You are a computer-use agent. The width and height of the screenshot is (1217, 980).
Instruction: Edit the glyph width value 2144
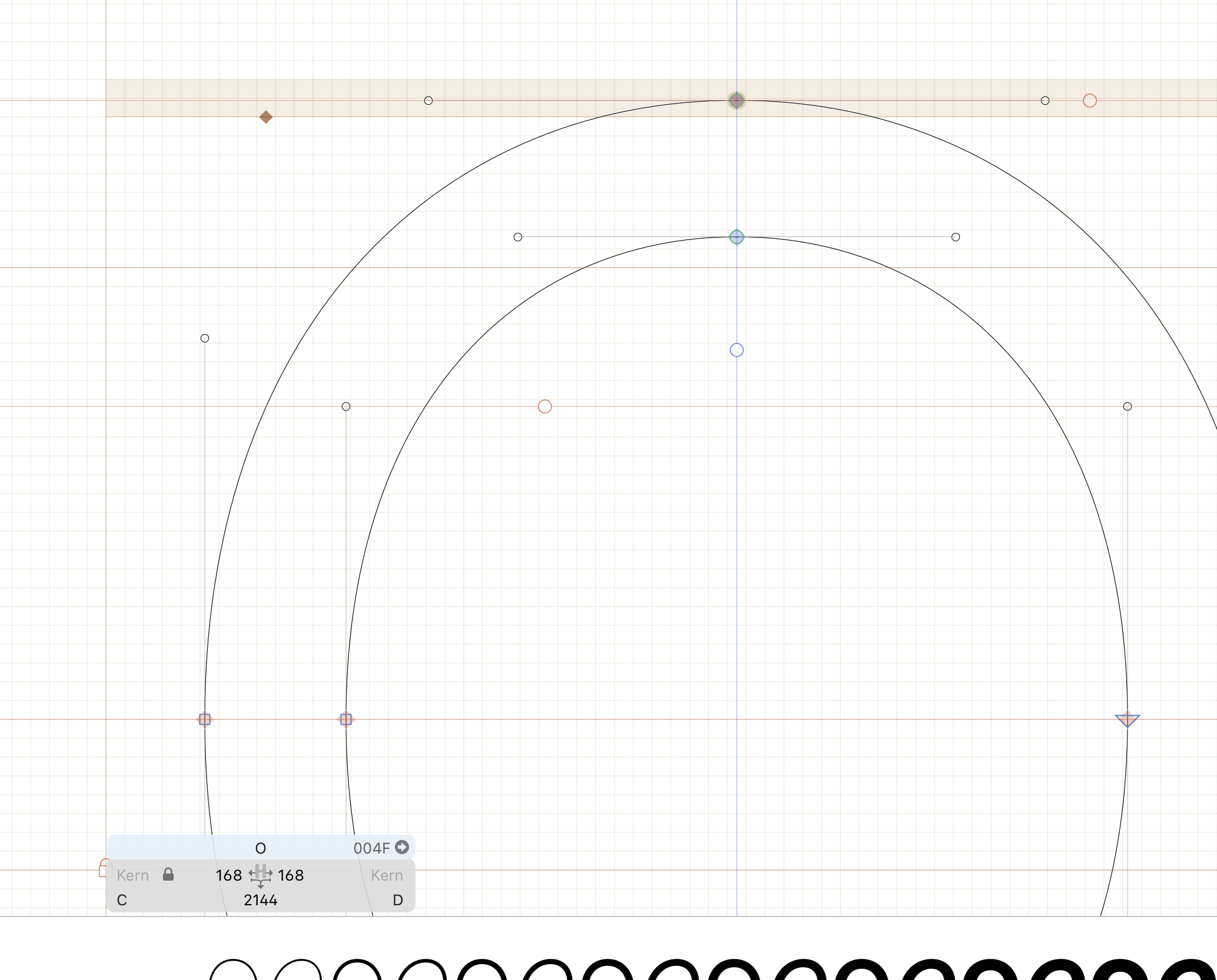coord(261,899)
